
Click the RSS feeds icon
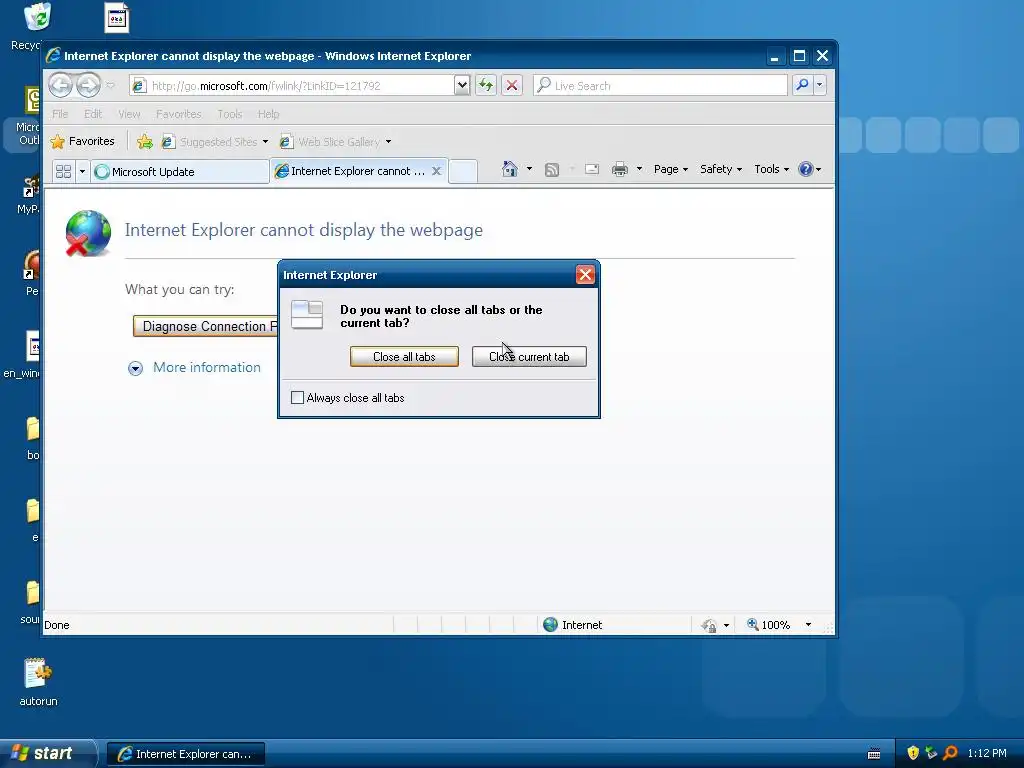pos(552,170)
